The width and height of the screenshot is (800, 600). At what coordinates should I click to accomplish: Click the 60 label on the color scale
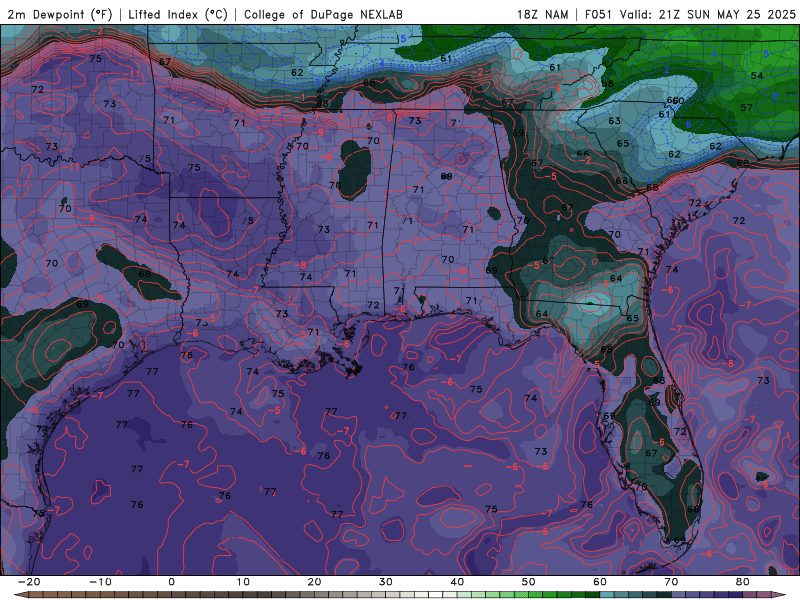click(600, 582)
